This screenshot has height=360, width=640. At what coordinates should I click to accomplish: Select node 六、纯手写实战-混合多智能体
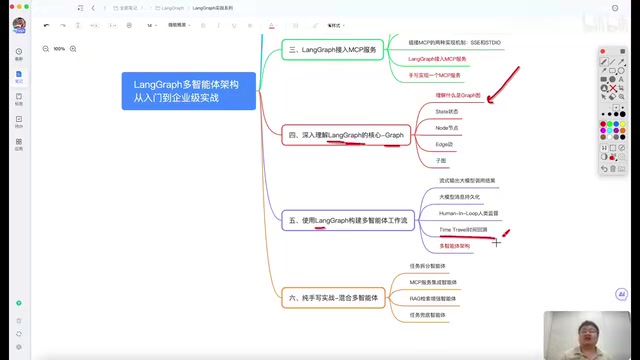(333, 298)
